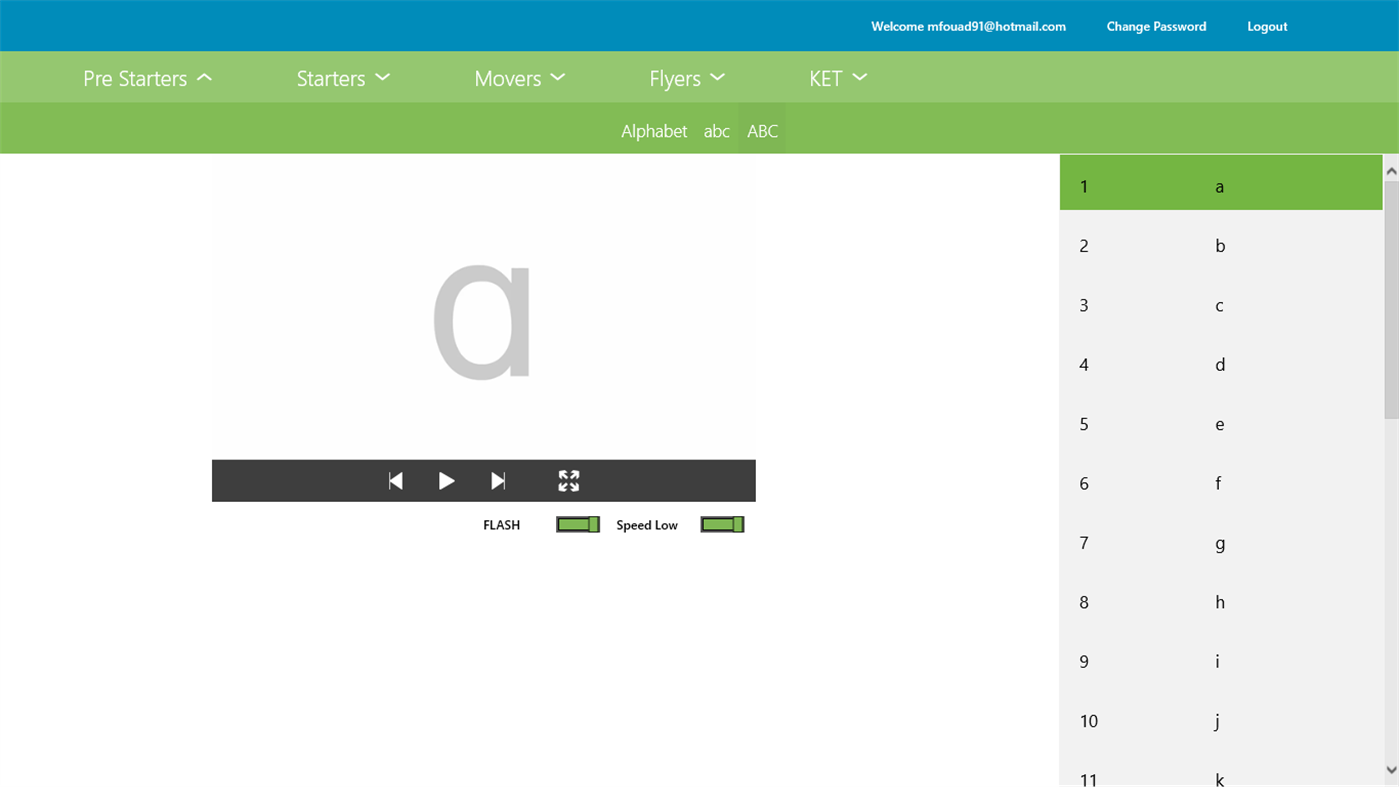This screenshot has height=787, width=1399.
Task: Open flashcard for letter 'j'
Action: click(1220, 720)
